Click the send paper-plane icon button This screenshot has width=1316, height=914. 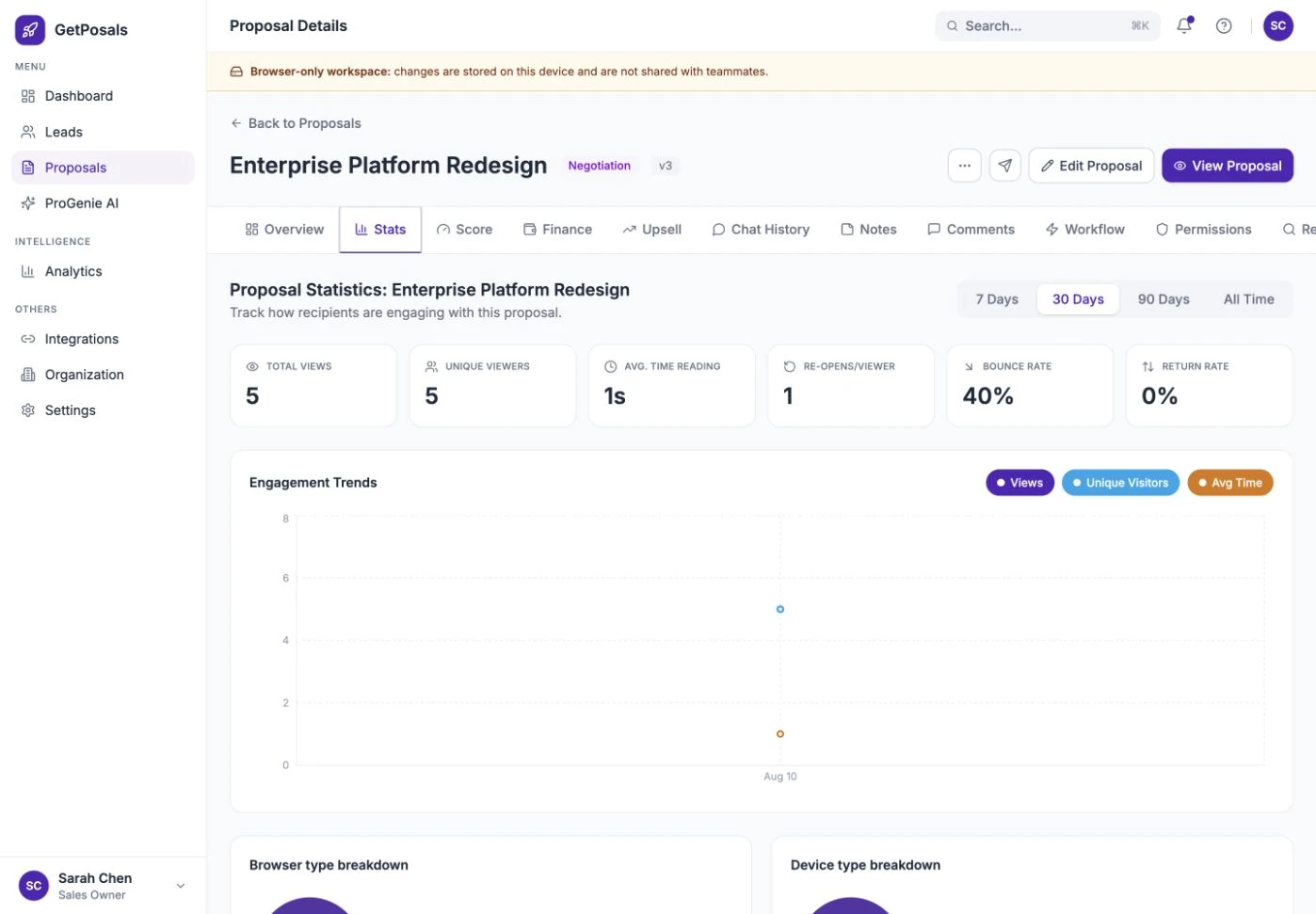click(1005, 166)
